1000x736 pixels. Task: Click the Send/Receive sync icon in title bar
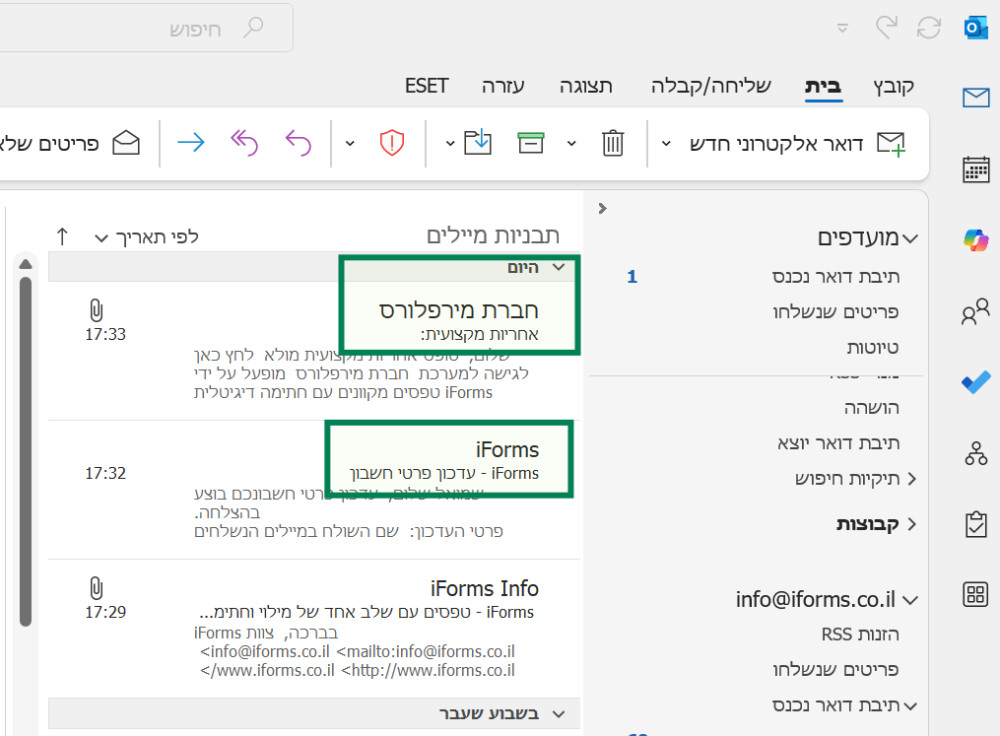click(x=929, y=27)
